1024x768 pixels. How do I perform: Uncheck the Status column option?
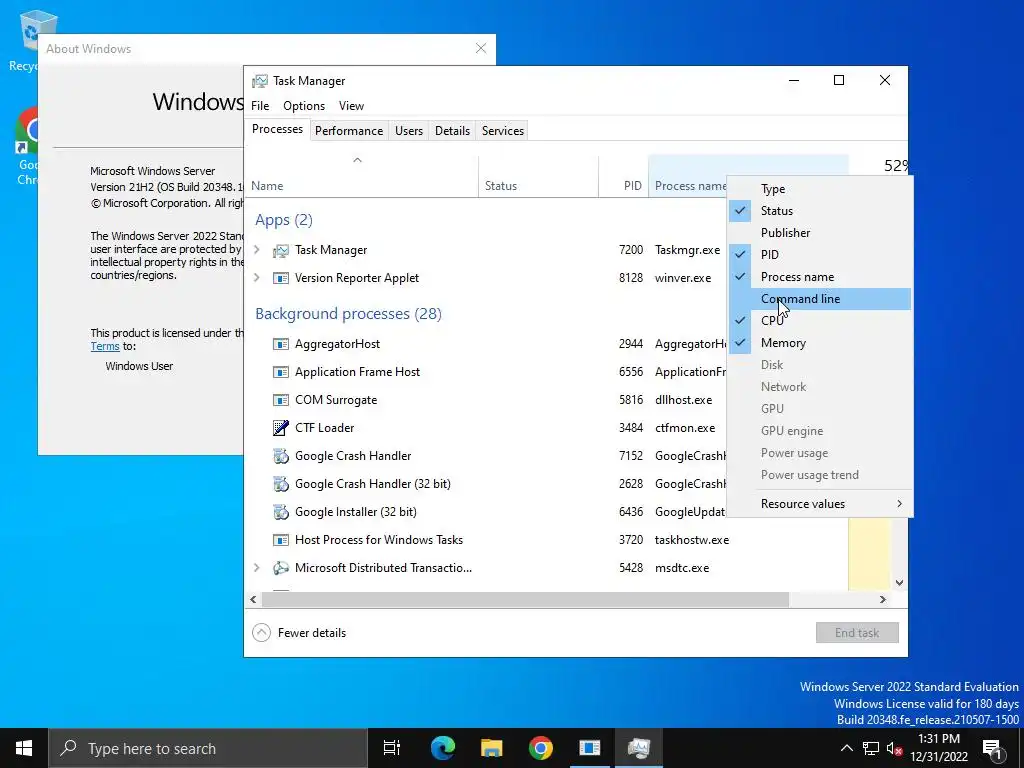pyautogui.click(x=820, y=211)
